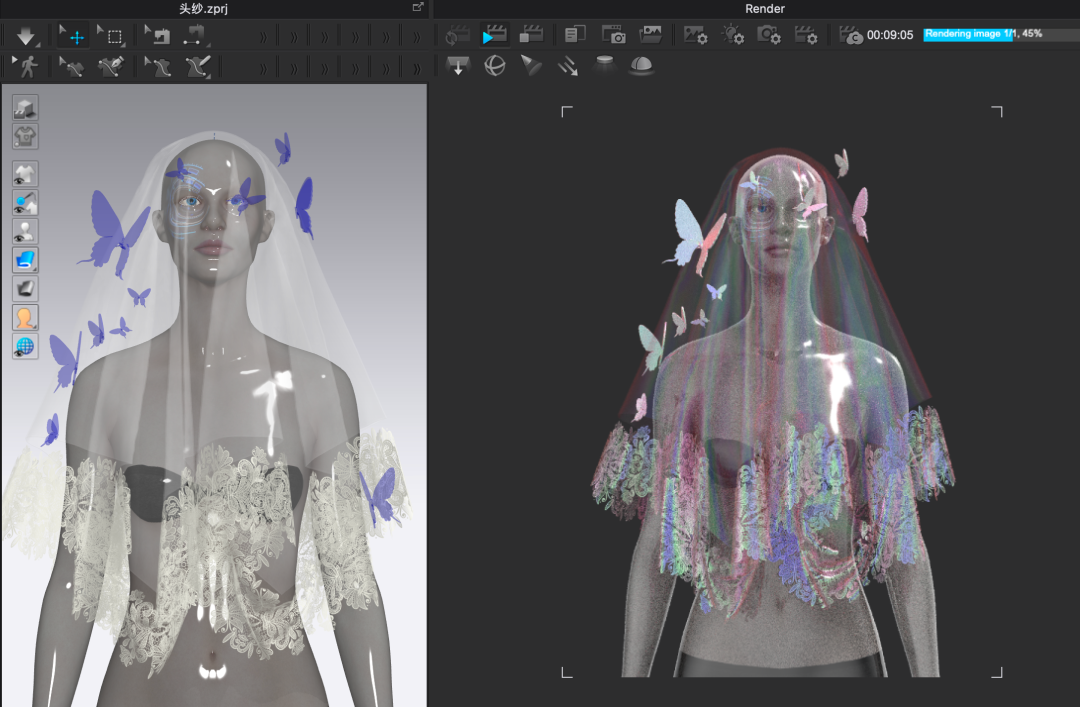Open Render properties clapperboard-gear icon
This screenshot has height=707, width=1080.
[806, 34]
